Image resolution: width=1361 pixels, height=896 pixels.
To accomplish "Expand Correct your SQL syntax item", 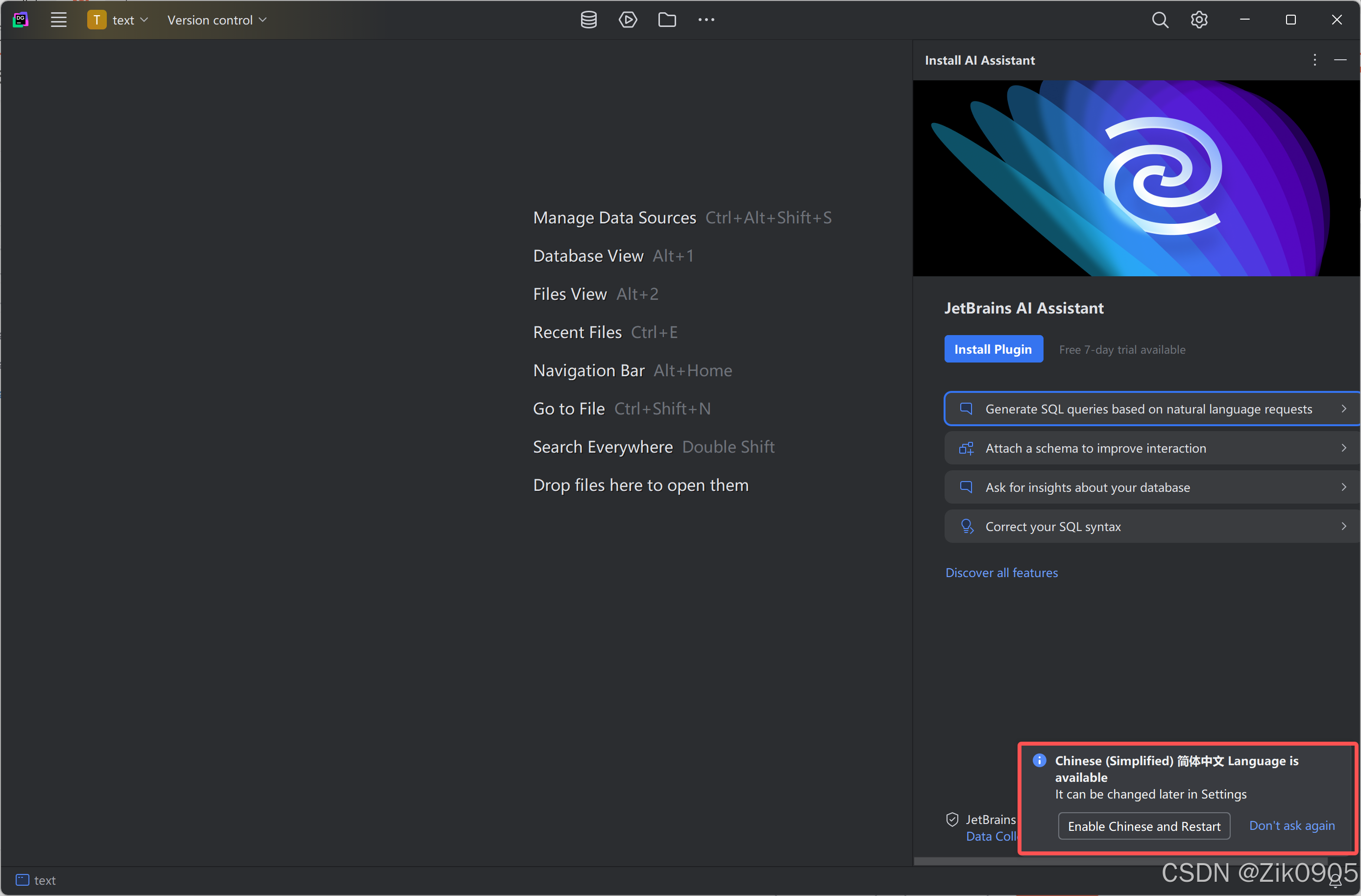I will pos(1150,527).
